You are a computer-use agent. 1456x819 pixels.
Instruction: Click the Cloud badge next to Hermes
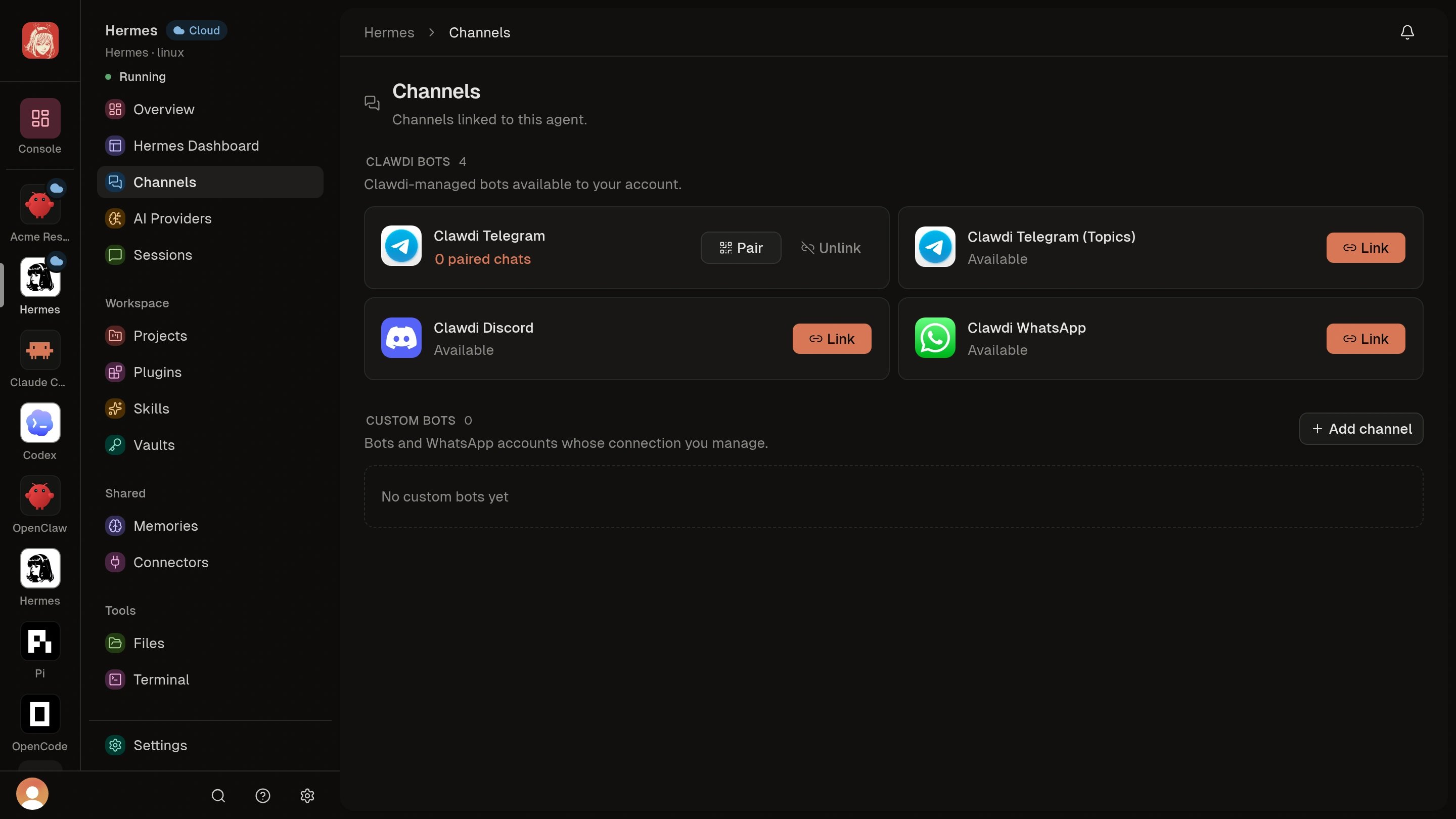(x=197, y=30)
